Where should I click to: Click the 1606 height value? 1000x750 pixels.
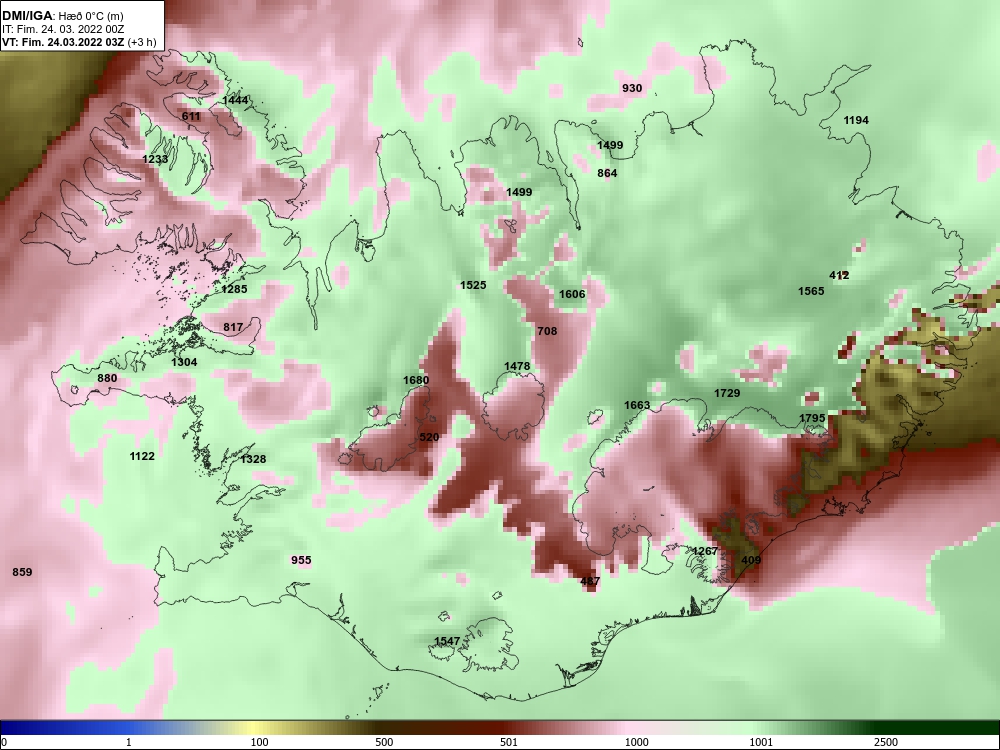(572, 294)
